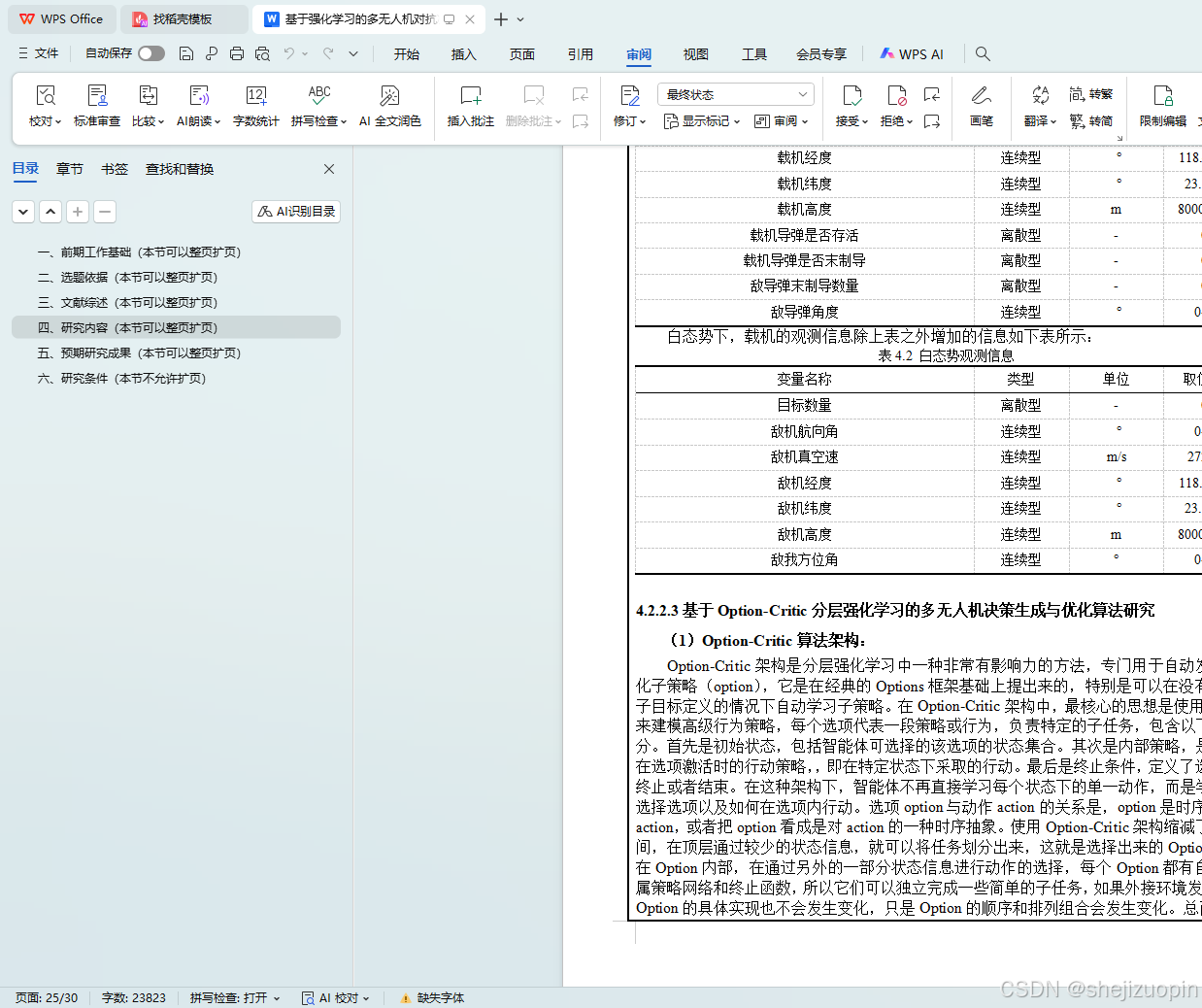Open the 审阅 pane dropdown in ribbon
Viewport: 1202px width, 1008px height.
[x=782, y=121]
